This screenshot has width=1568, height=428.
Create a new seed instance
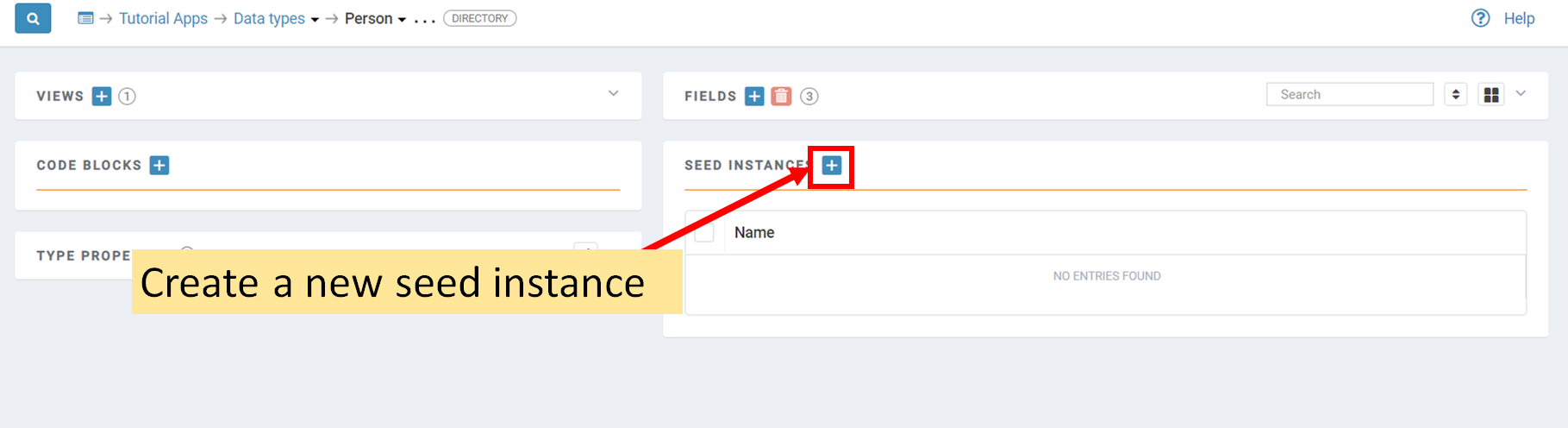click(x=832, y=165)
